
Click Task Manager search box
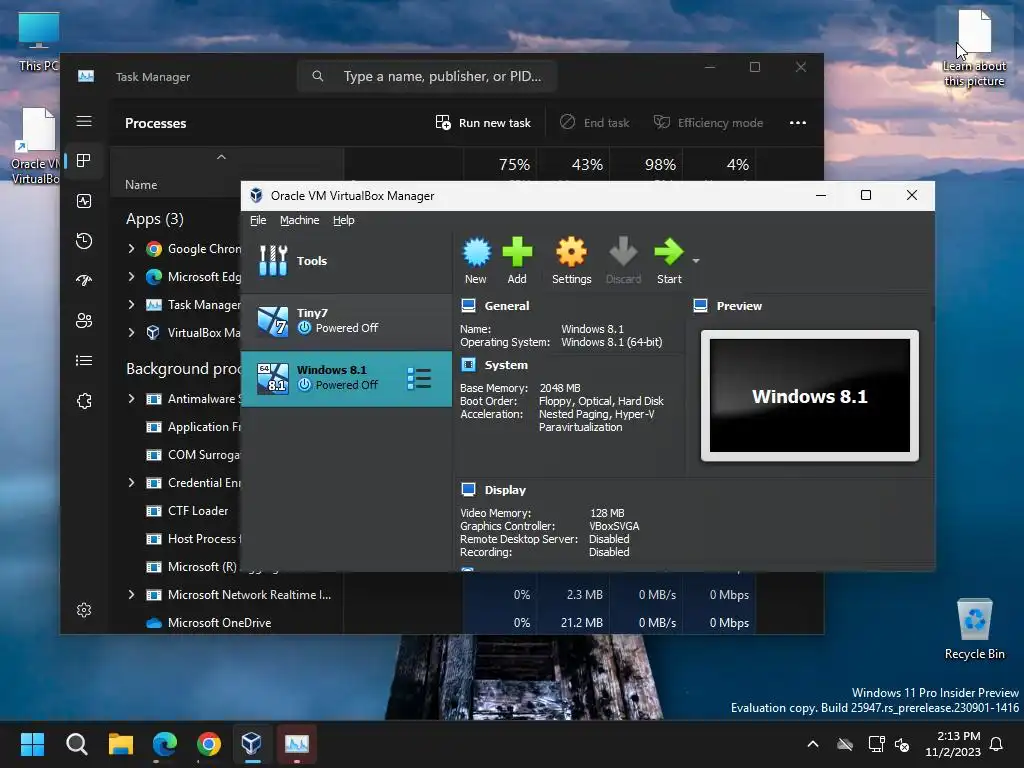[x=427, y=76]
